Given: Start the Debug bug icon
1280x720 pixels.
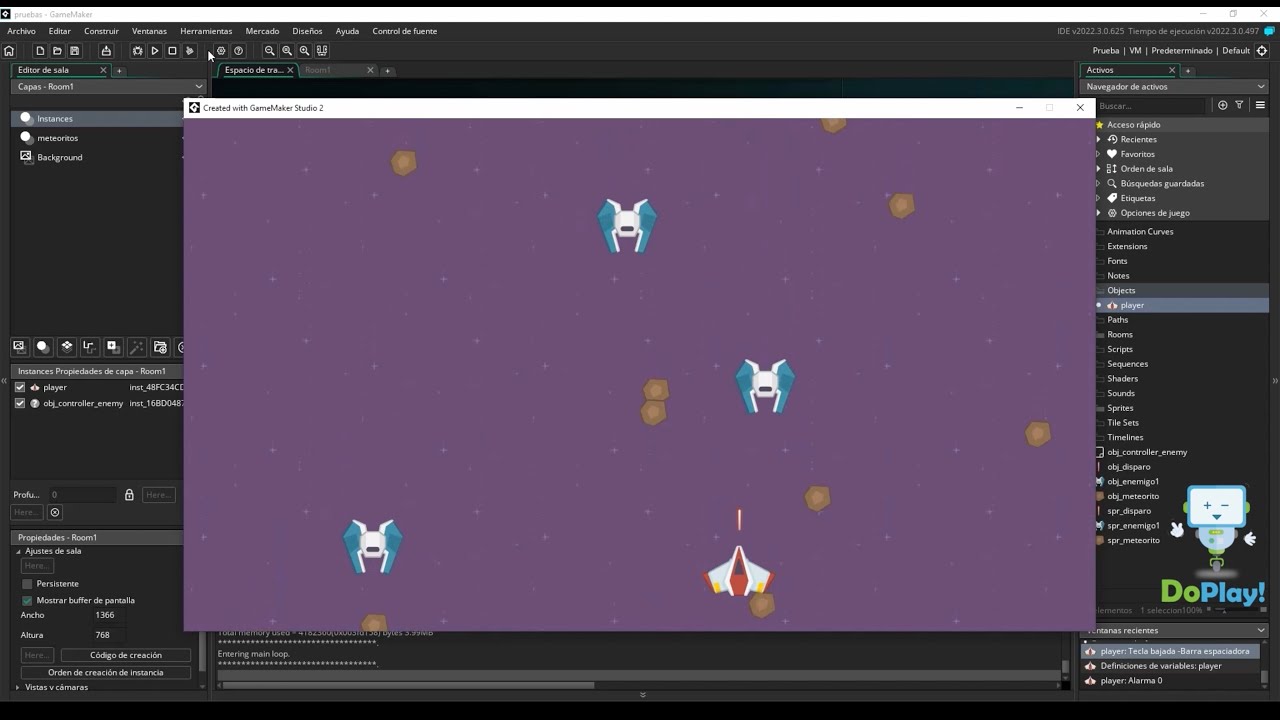Looking at the screenshot, I should tap(138, 51).
